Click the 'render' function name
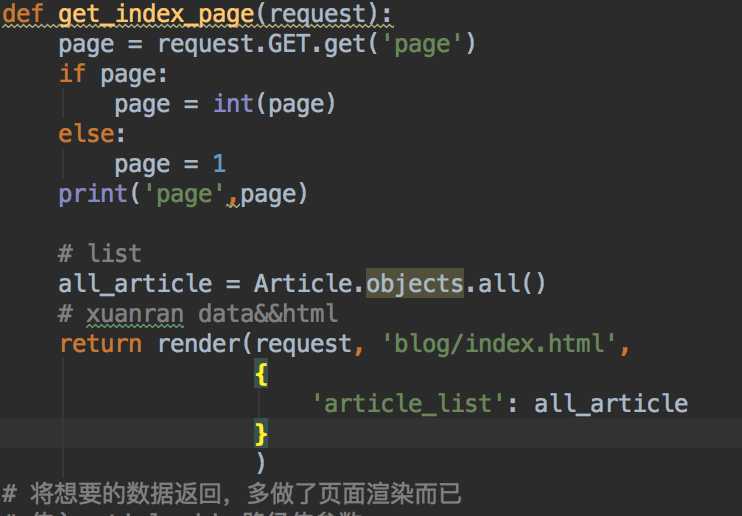Viewport: 742px width, 516px height. click(x=199, y=344)
